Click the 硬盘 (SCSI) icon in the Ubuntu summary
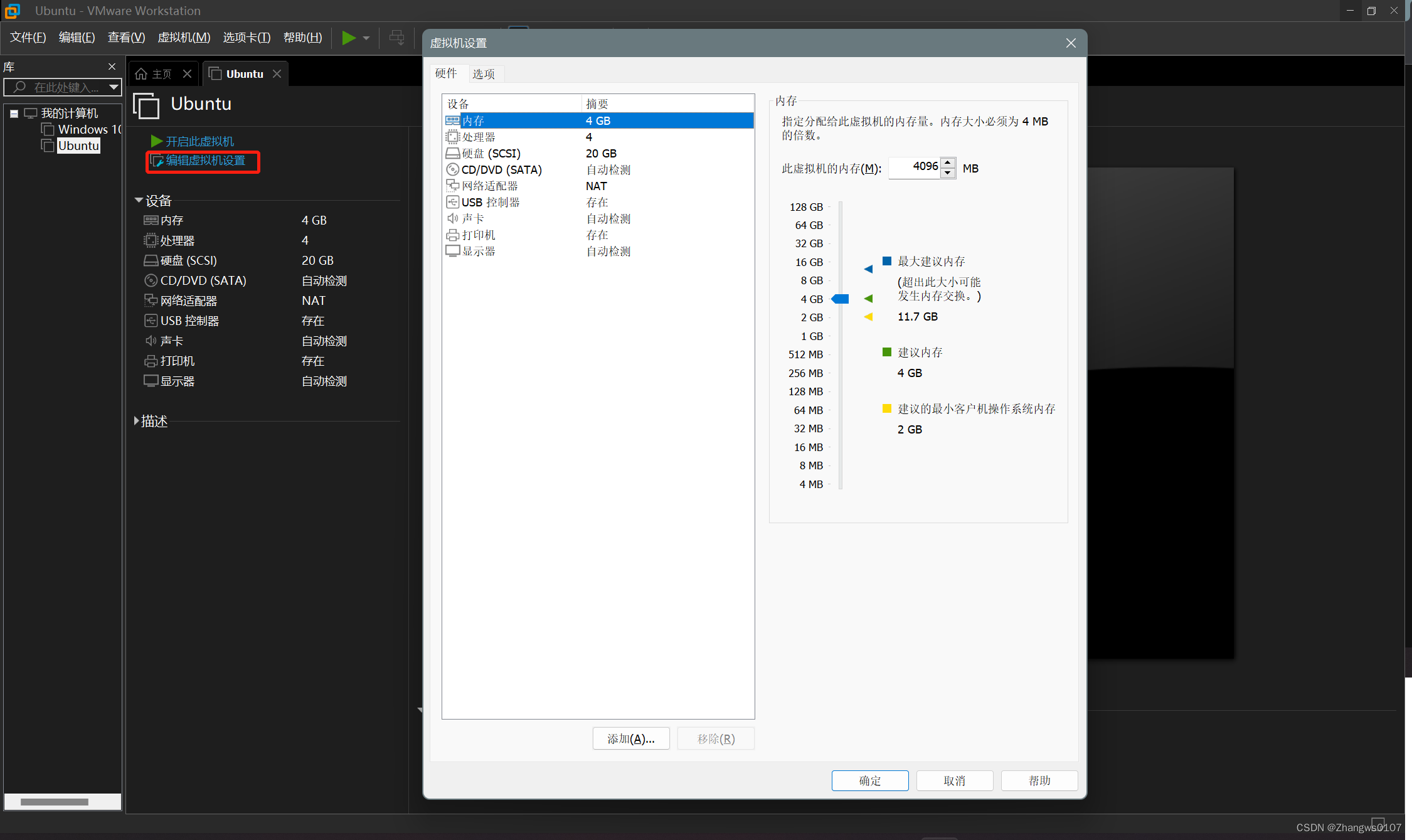Image resolution: width=1412 pixels, height=840 pixels. (151, 260)
